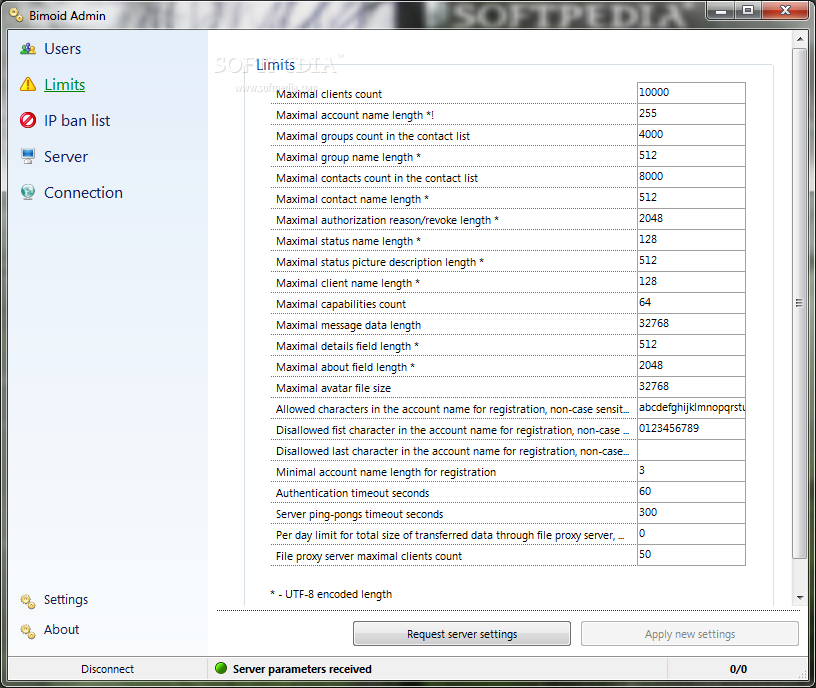Edit status picture description length value
The height and width of the screenshot is (688, 816).
click(x=691, y=261)
